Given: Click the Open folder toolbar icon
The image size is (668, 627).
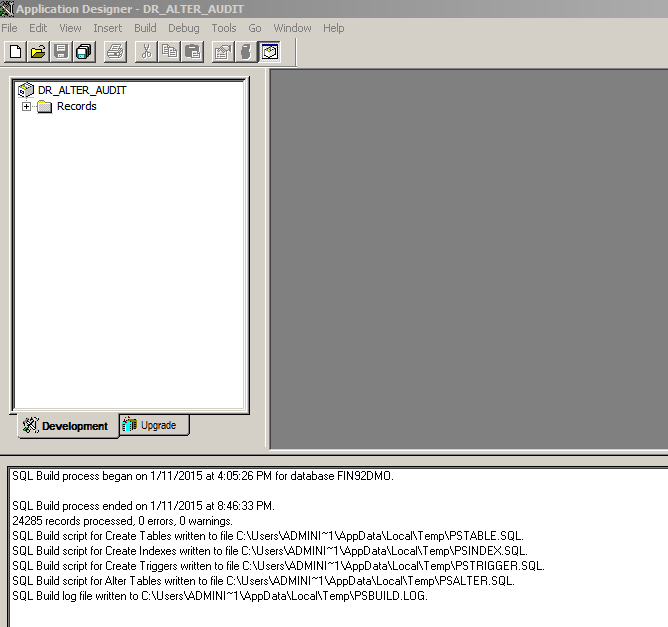Looking at the screenshot, I should [38, 52].
